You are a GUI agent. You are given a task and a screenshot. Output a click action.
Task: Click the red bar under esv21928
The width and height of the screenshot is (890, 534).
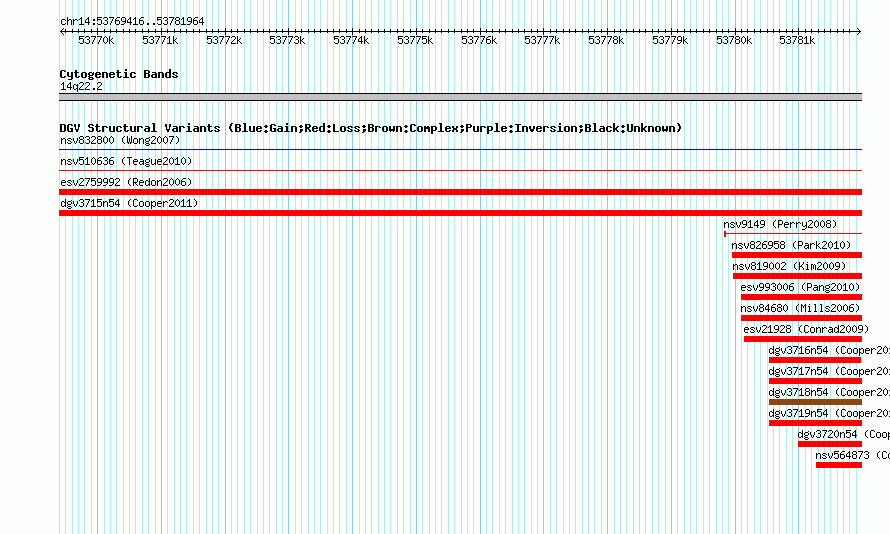coord(803,339)
